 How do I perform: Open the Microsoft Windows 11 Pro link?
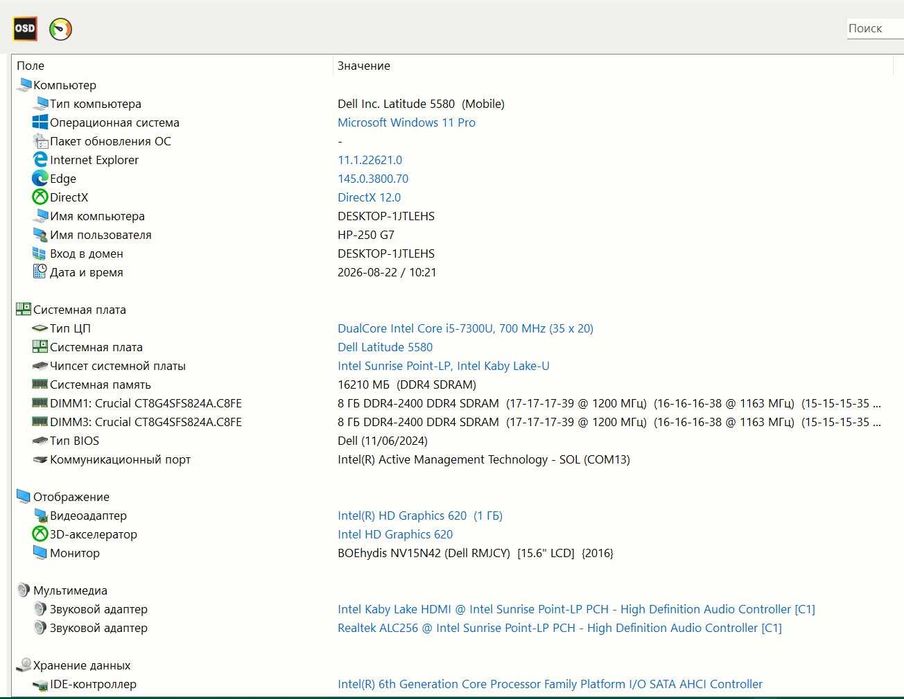pos(406,122)
